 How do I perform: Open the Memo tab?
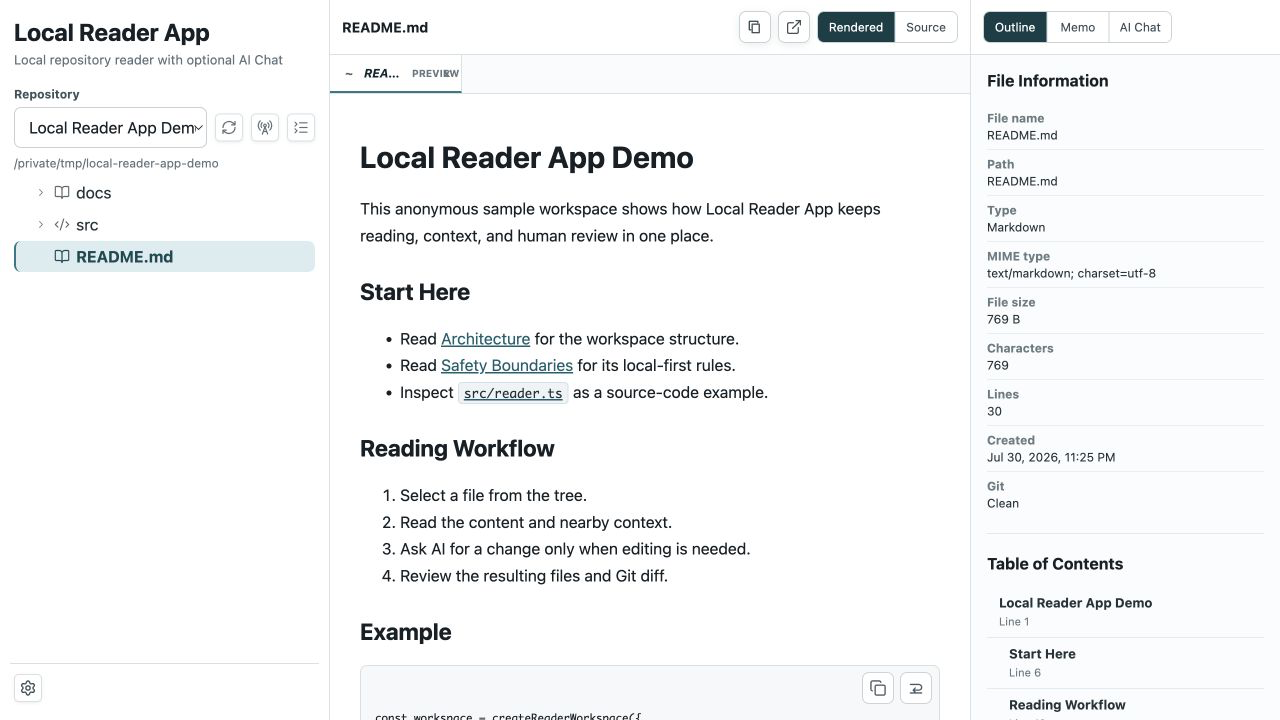coord(1078,27)
